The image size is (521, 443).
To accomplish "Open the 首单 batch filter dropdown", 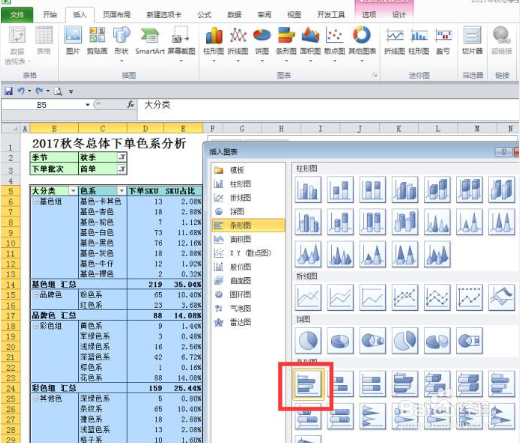I will 122,169.
